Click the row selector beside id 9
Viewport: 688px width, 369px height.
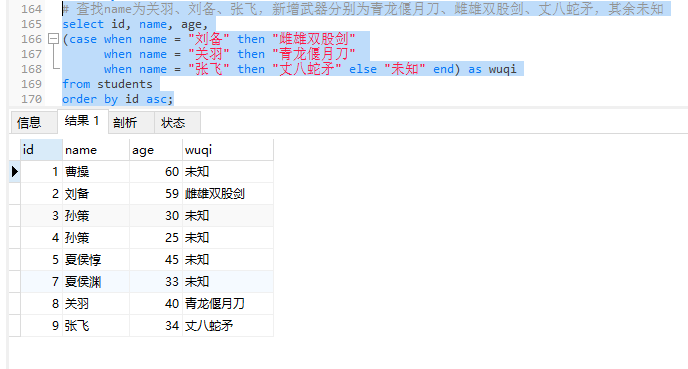tap(14, 325)
